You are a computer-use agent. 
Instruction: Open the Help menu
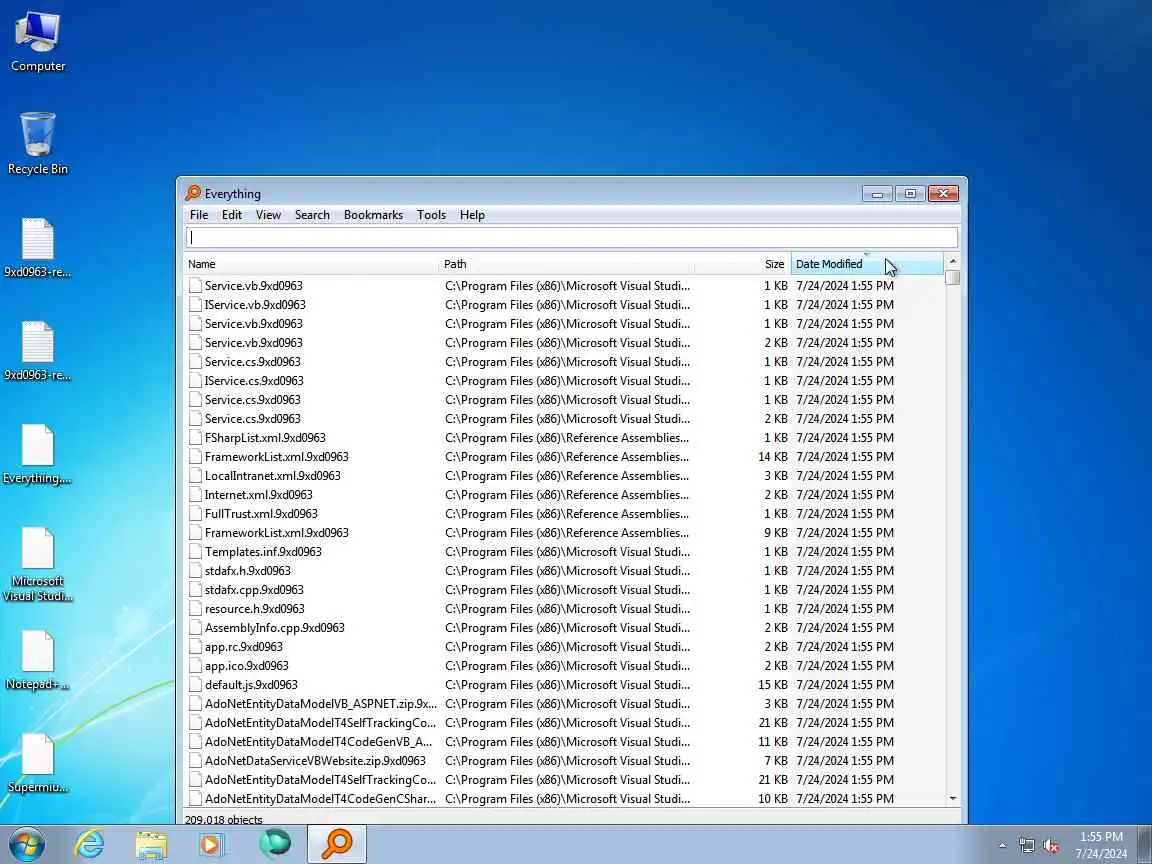tap(472, 215)
